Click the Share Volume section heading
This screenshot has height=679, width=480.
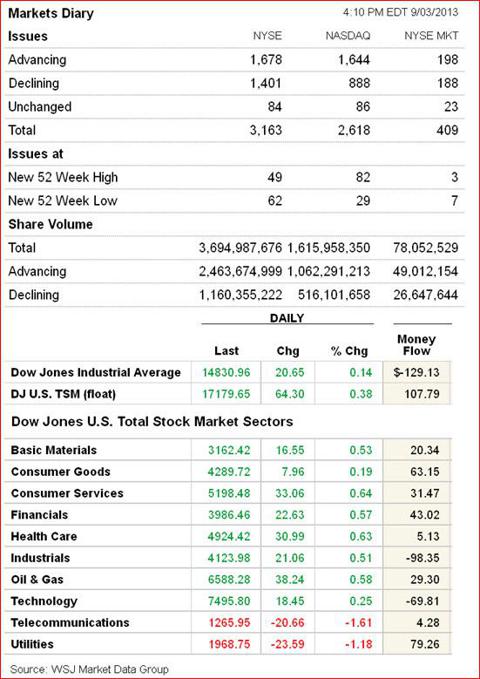point(50,224)
